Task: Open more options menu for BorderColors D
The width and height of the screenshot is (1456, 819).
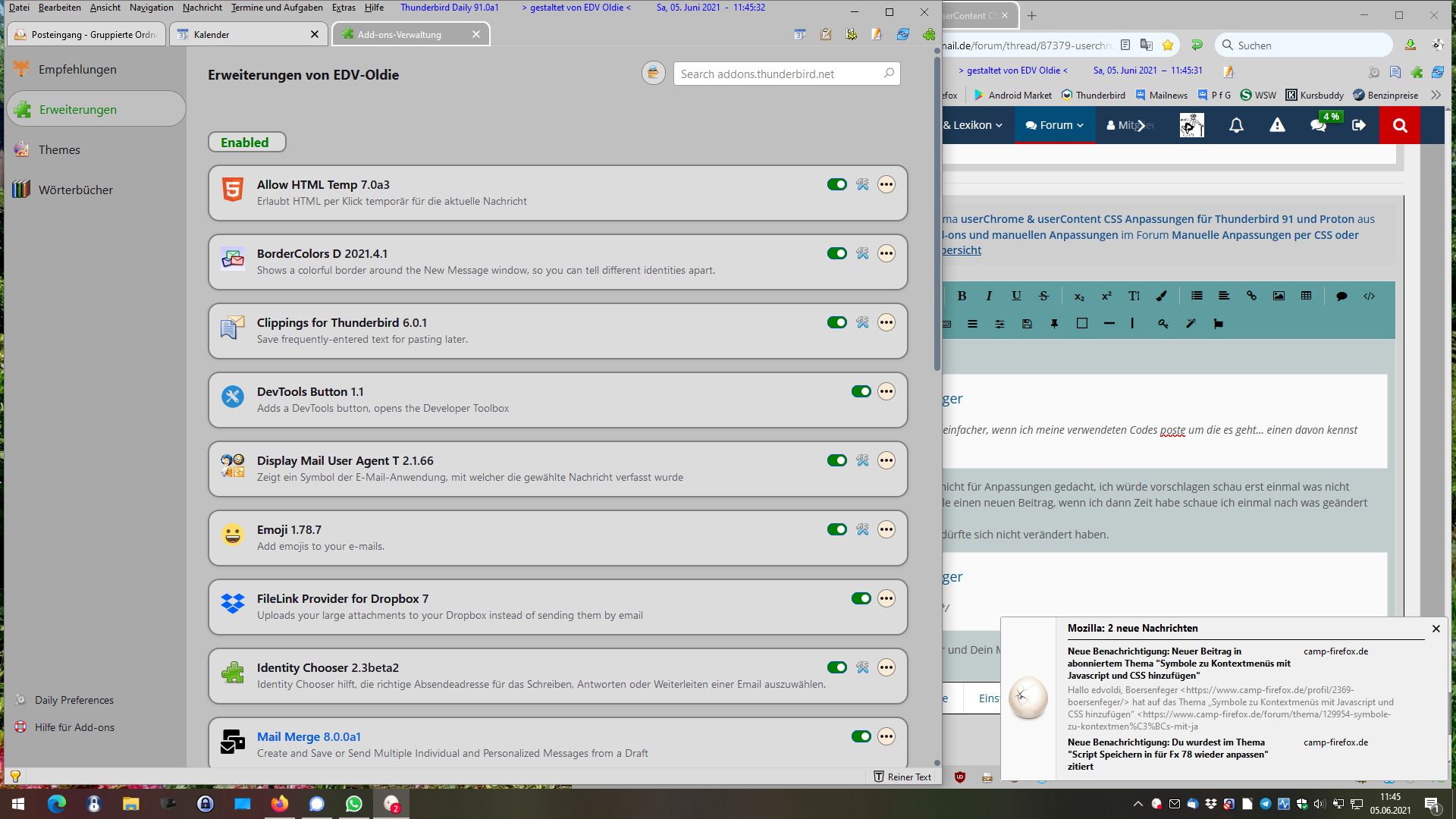Action: pyautogui.click(x=886, y=253)
